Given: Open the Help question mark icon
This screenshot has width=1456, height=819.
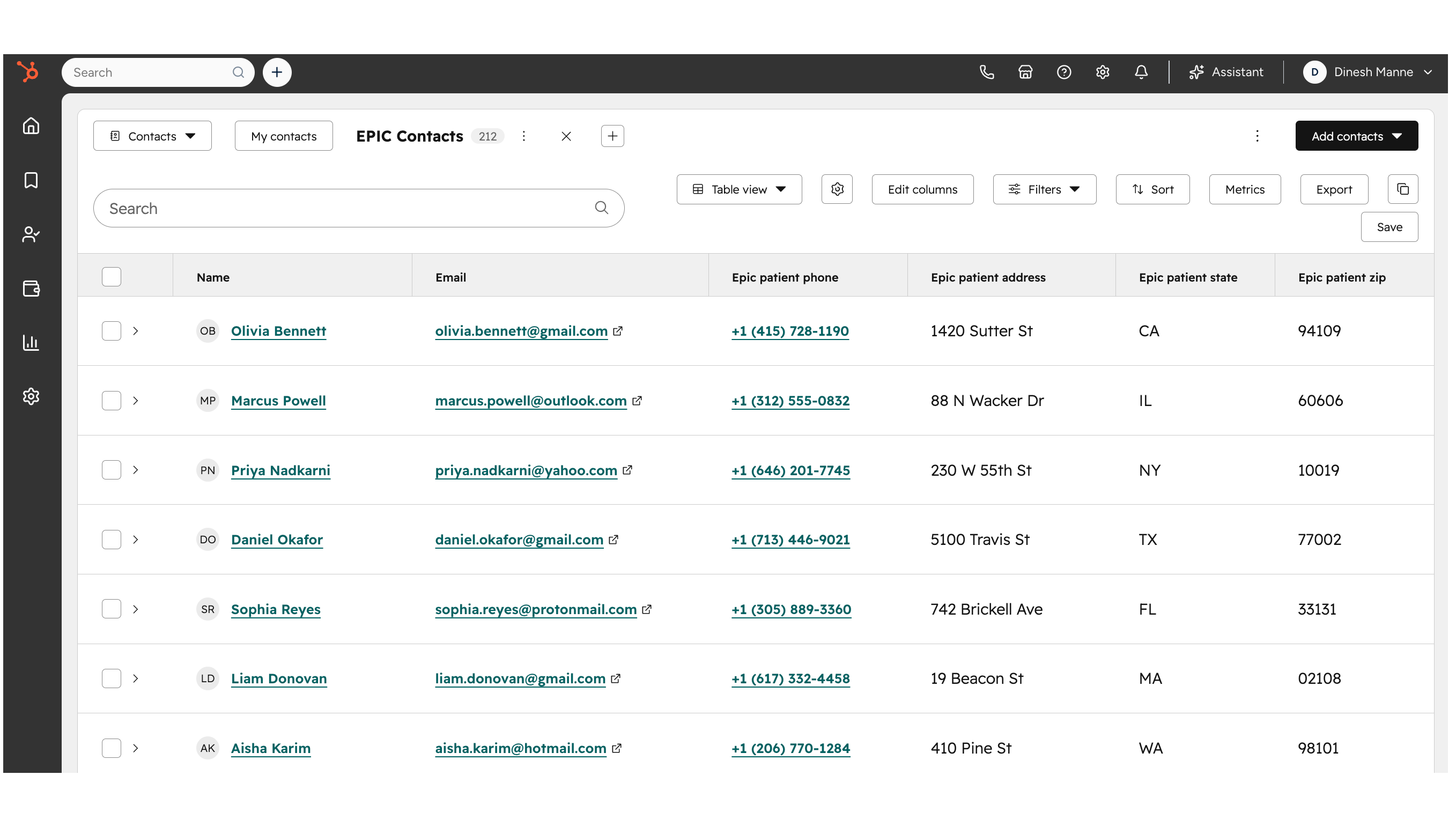Looking at the screenshot, I should click(1065, 72).
